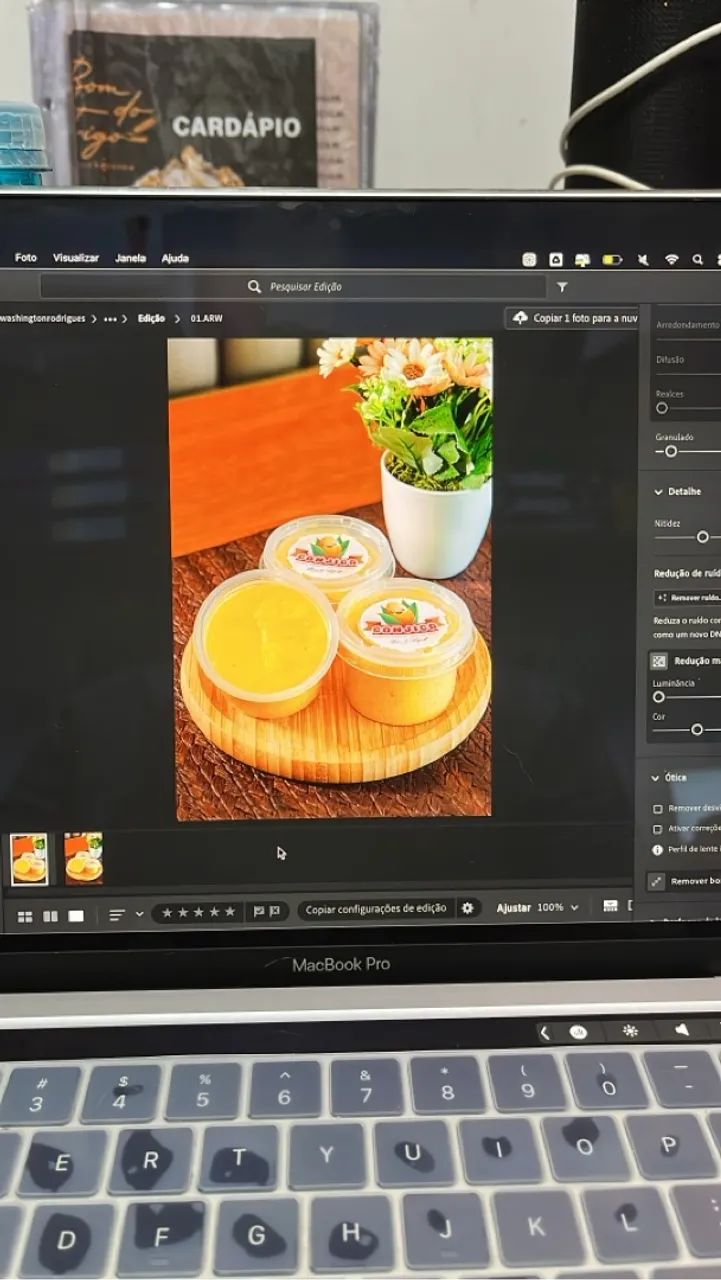
Task: Open the Wi-Fi menu bar icon
Action: pos(672,260)
